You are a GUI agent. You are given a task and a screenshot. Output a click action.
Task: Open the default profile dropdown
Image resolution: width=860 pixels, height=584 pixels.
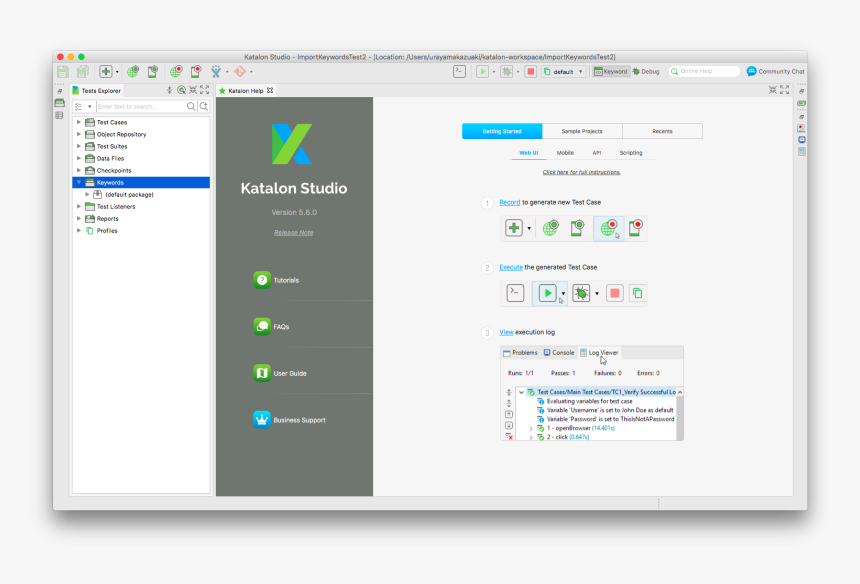click(x=564, y=72)
